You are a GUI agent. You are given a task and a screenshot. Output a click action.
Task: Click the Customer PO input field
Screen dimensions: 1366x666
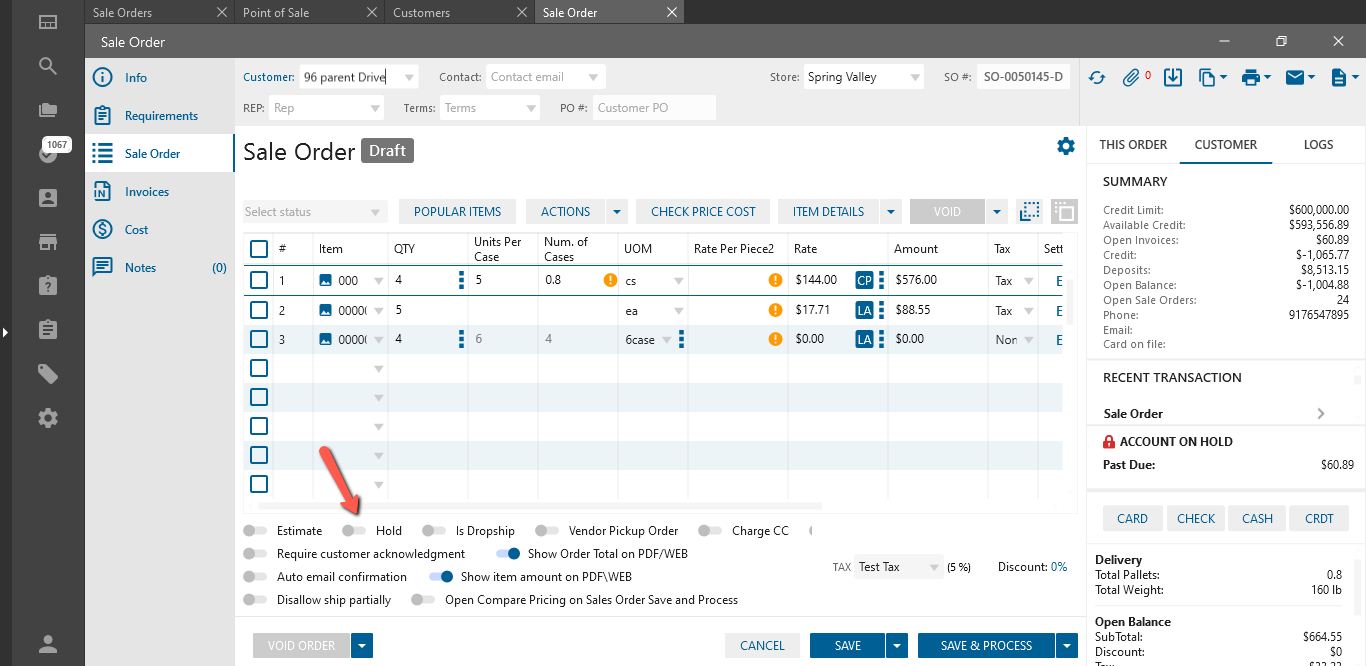click(655, 108)
